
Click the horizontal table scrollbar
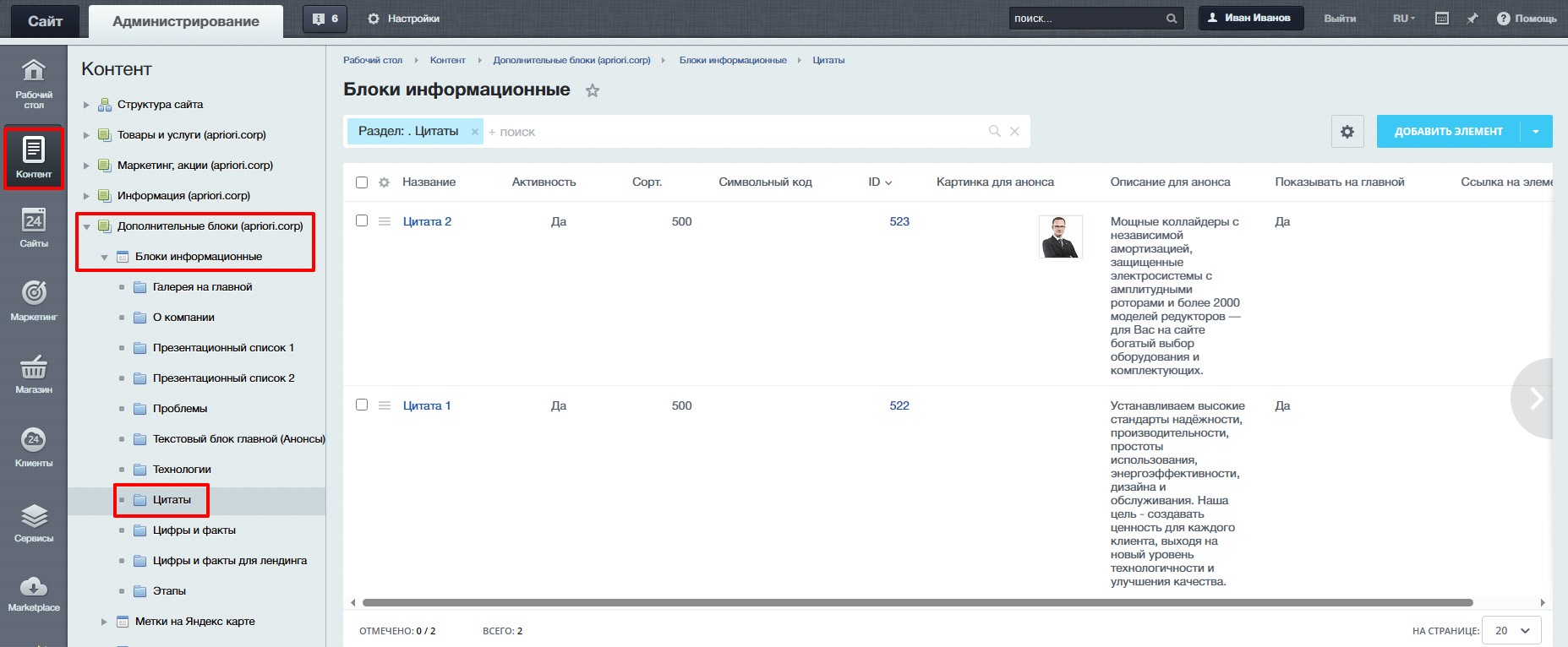click(x=917, y=603)
